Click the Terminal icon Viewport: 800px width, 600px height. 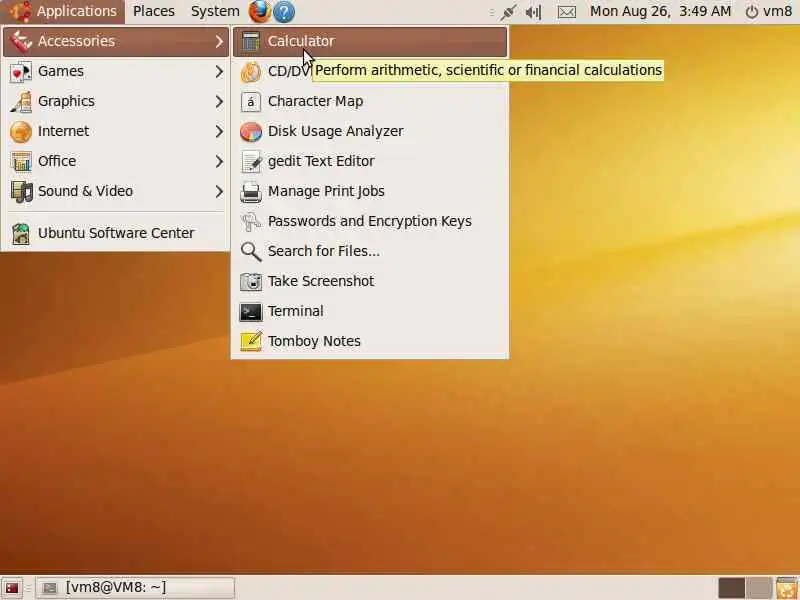point(251,311)
